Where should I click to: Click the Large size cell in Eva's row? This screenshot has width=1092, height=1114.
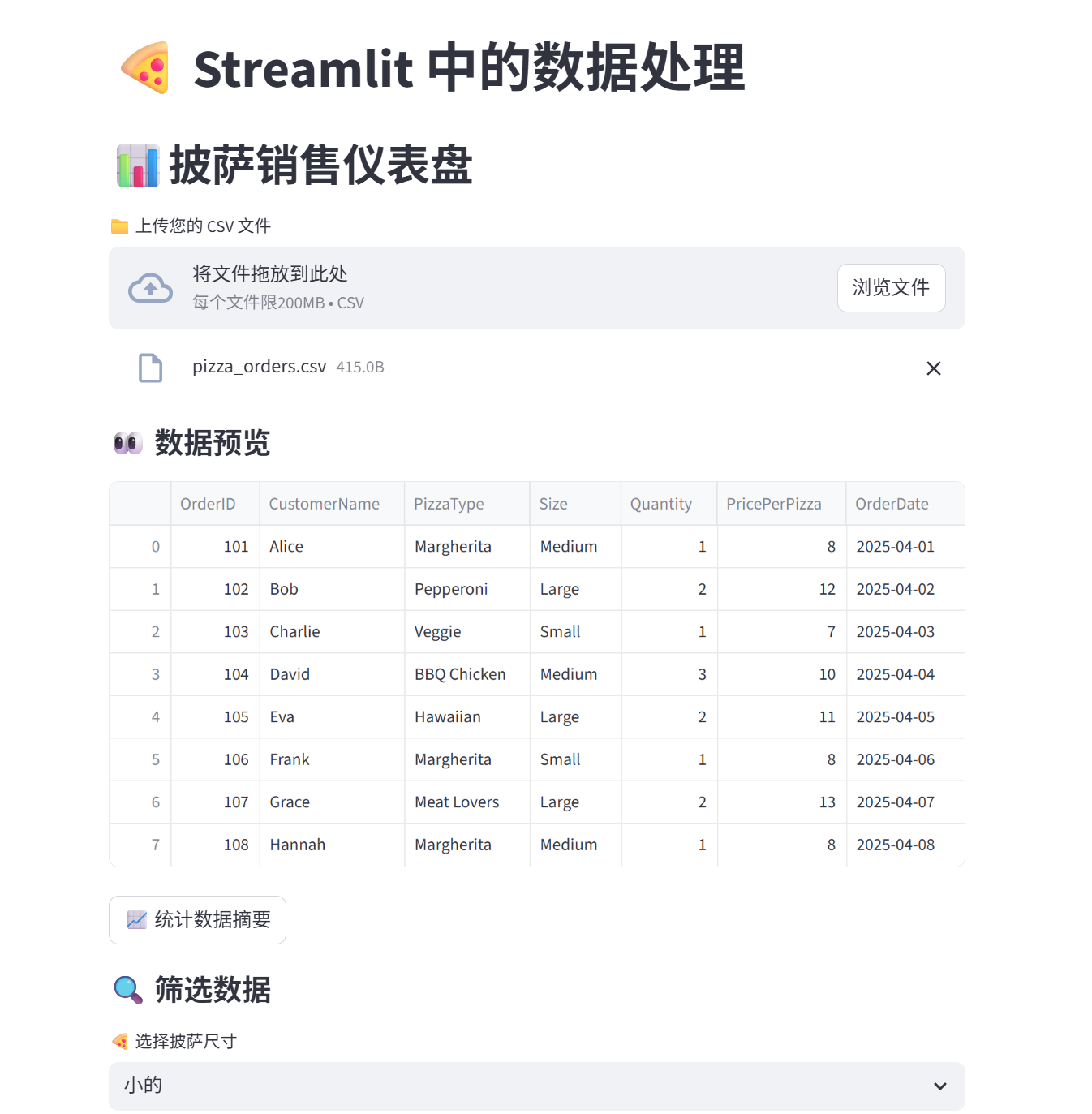coord(575,717)
